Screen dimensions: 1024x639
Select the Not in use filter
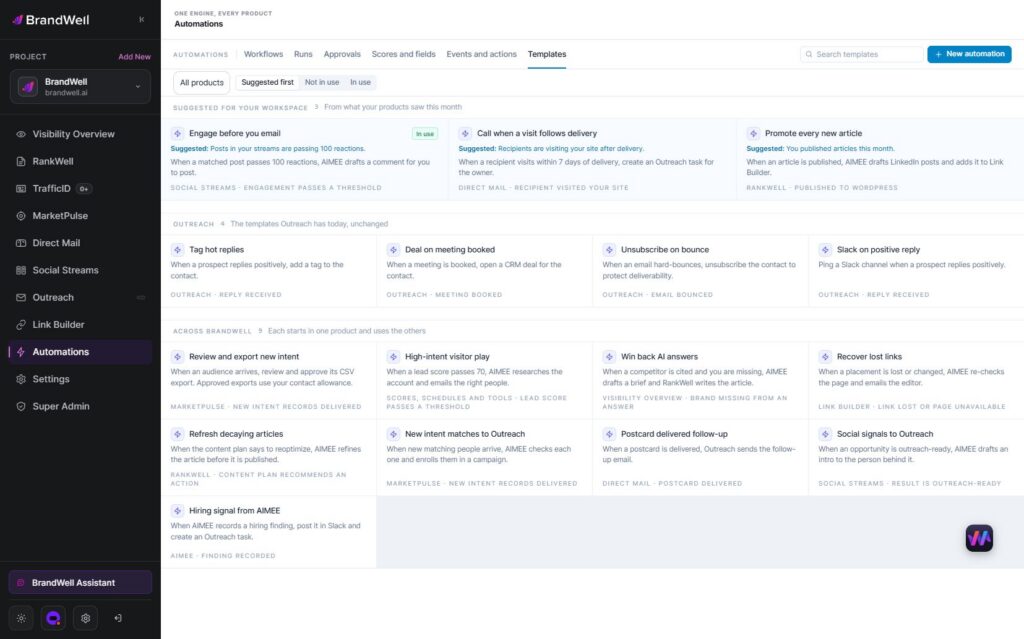322,82
